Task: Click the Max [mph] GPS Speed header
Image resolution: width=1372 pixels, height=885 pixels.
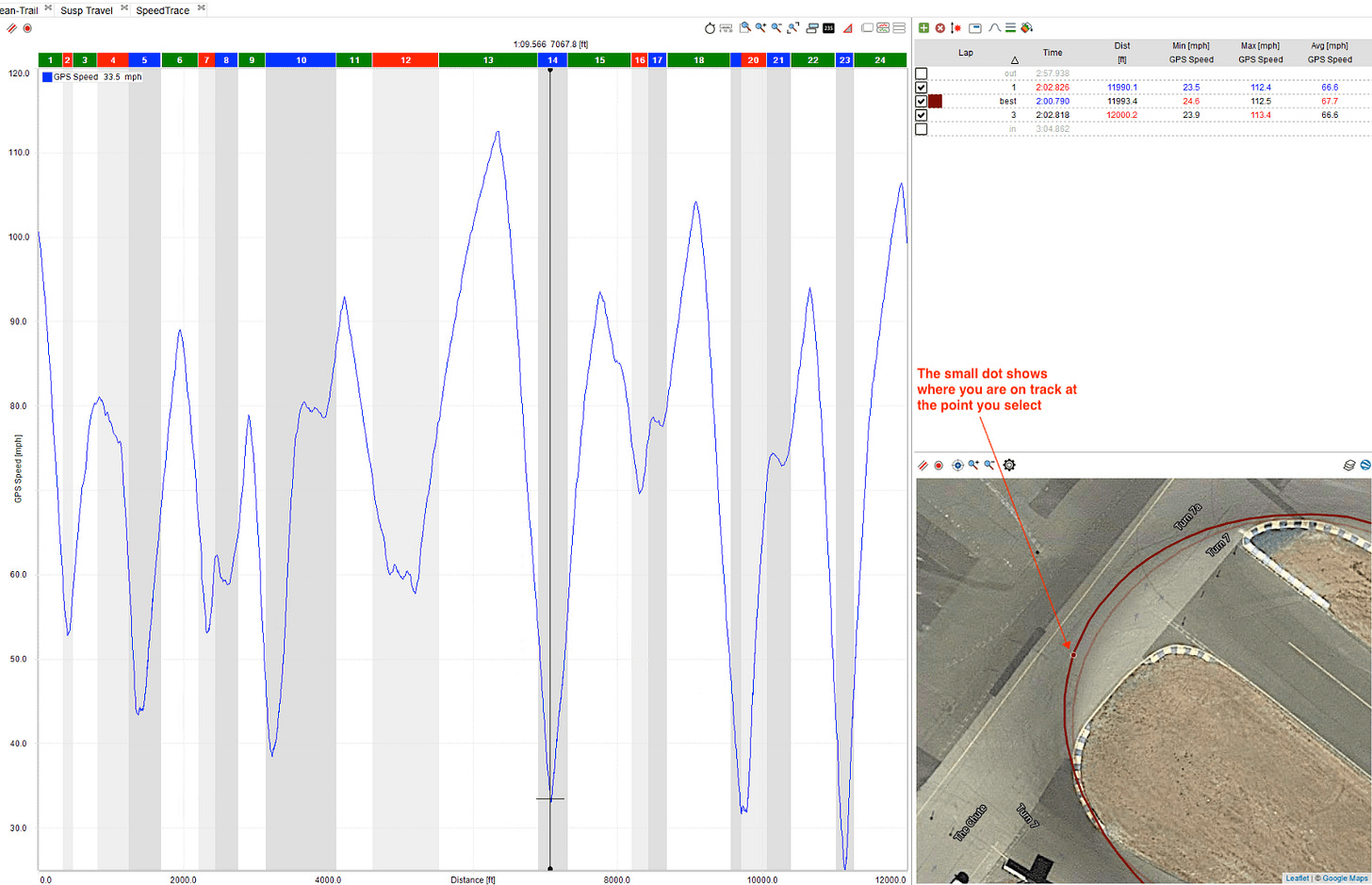Action: pyautogui.click(x=1261, y=53)
